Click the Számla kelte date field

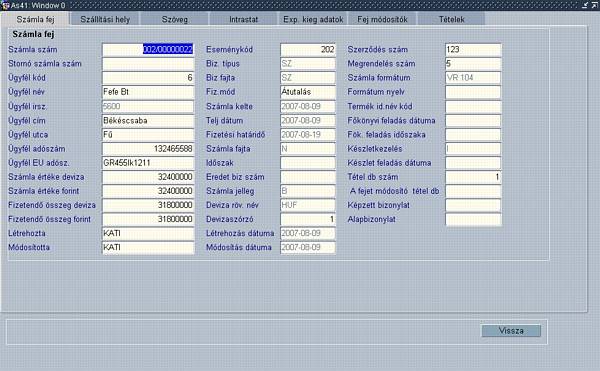click(308, 106)
